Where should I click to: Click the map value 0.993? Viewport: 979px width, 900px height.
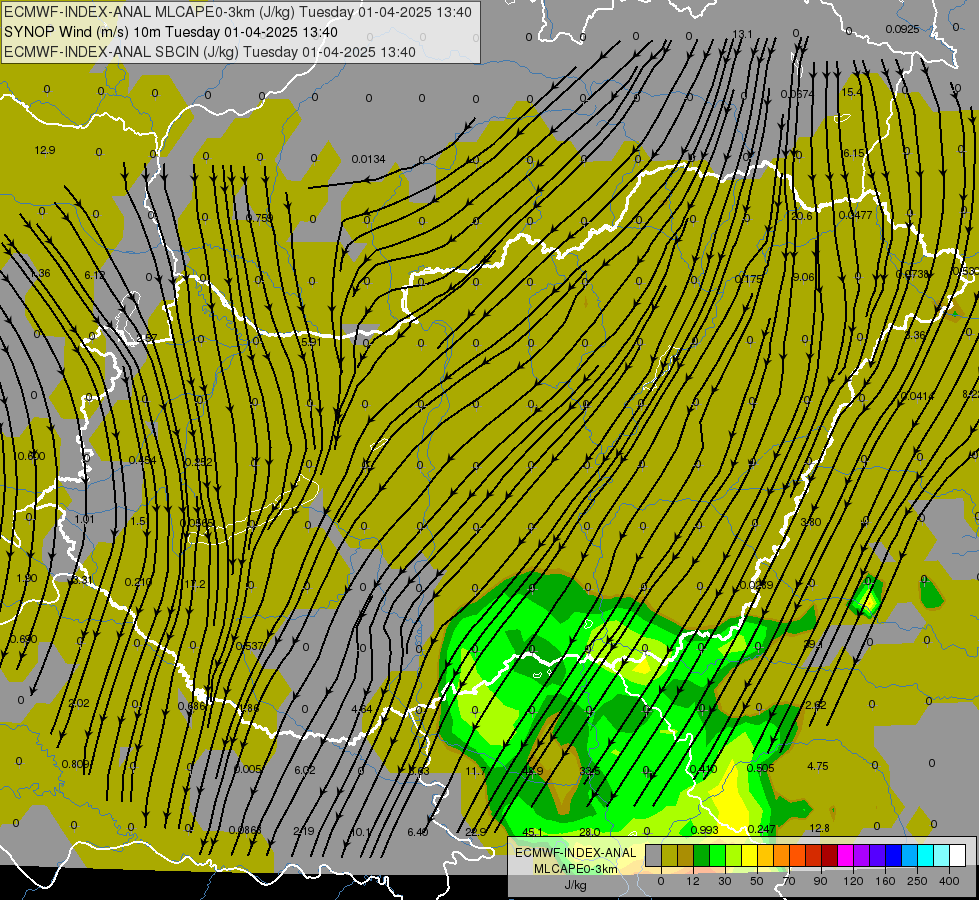click(x=704, y=830)
